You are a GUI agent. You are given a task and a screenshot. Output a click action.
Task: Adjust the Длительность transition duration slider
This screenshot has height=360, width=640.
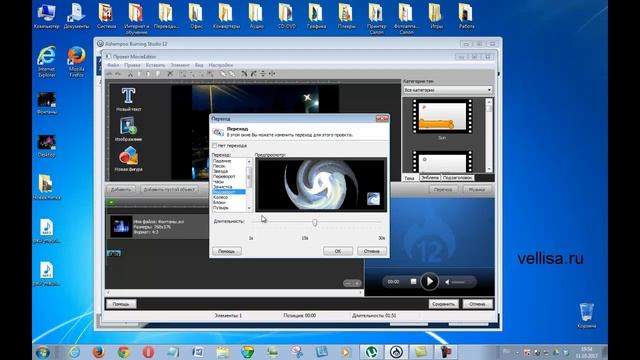tap(315, 222)
